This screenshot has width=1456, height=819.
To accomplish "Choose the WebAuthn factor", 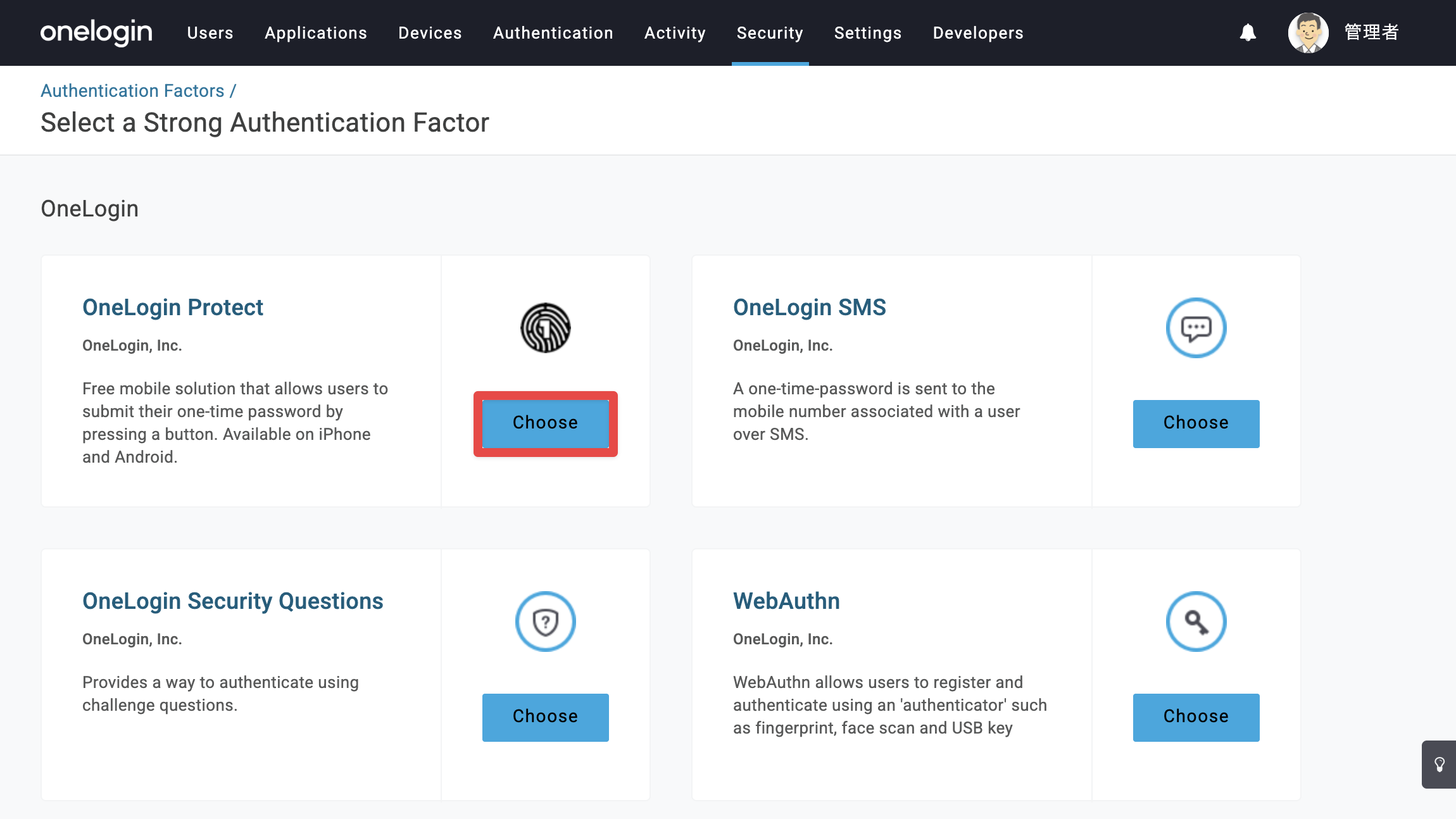I will point(1196,717).
